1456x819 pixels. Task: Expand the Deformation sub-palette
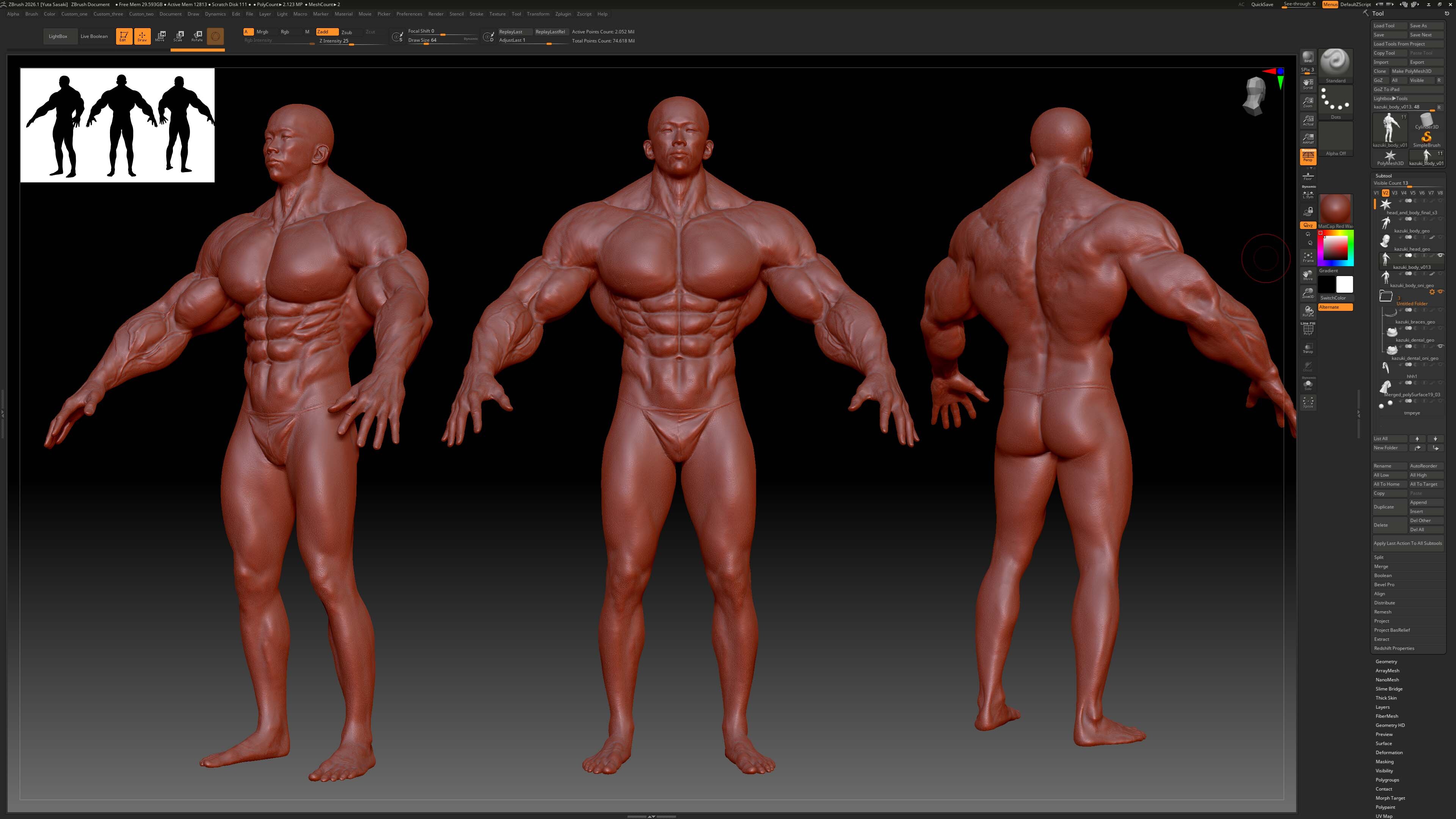(x=1389, y=752)
